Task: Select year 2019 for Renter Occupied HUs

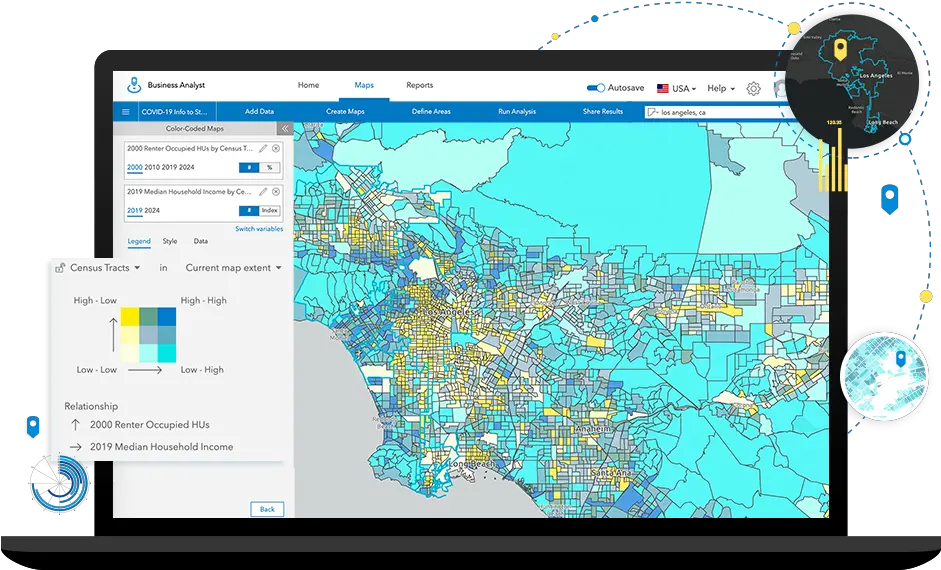Action: (x=169, y=167)
